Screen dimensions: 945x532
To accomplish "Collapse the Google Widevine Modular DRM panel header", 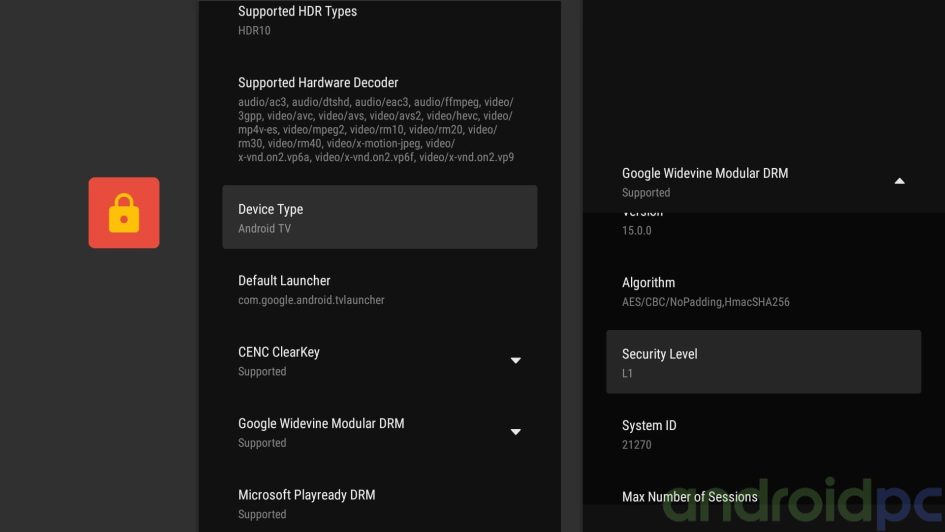I will pos(898,181).
